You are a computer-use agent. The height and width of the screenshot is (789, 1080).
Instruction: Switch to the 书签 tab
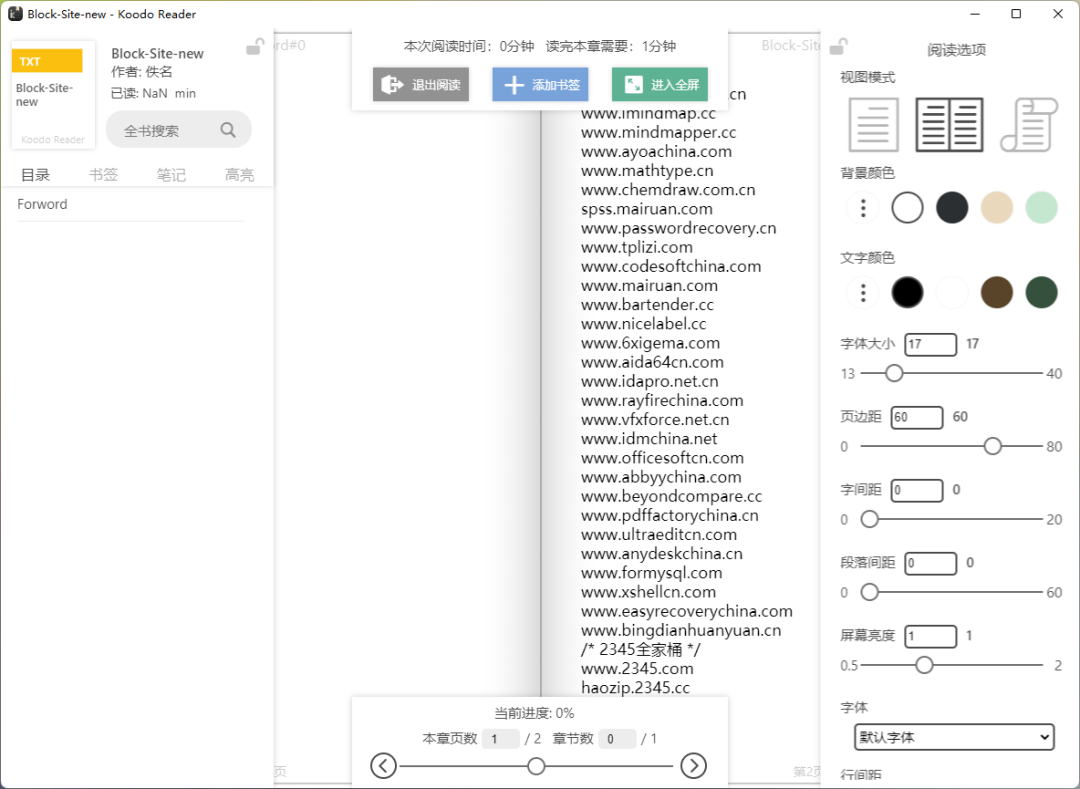click(103, 174)
